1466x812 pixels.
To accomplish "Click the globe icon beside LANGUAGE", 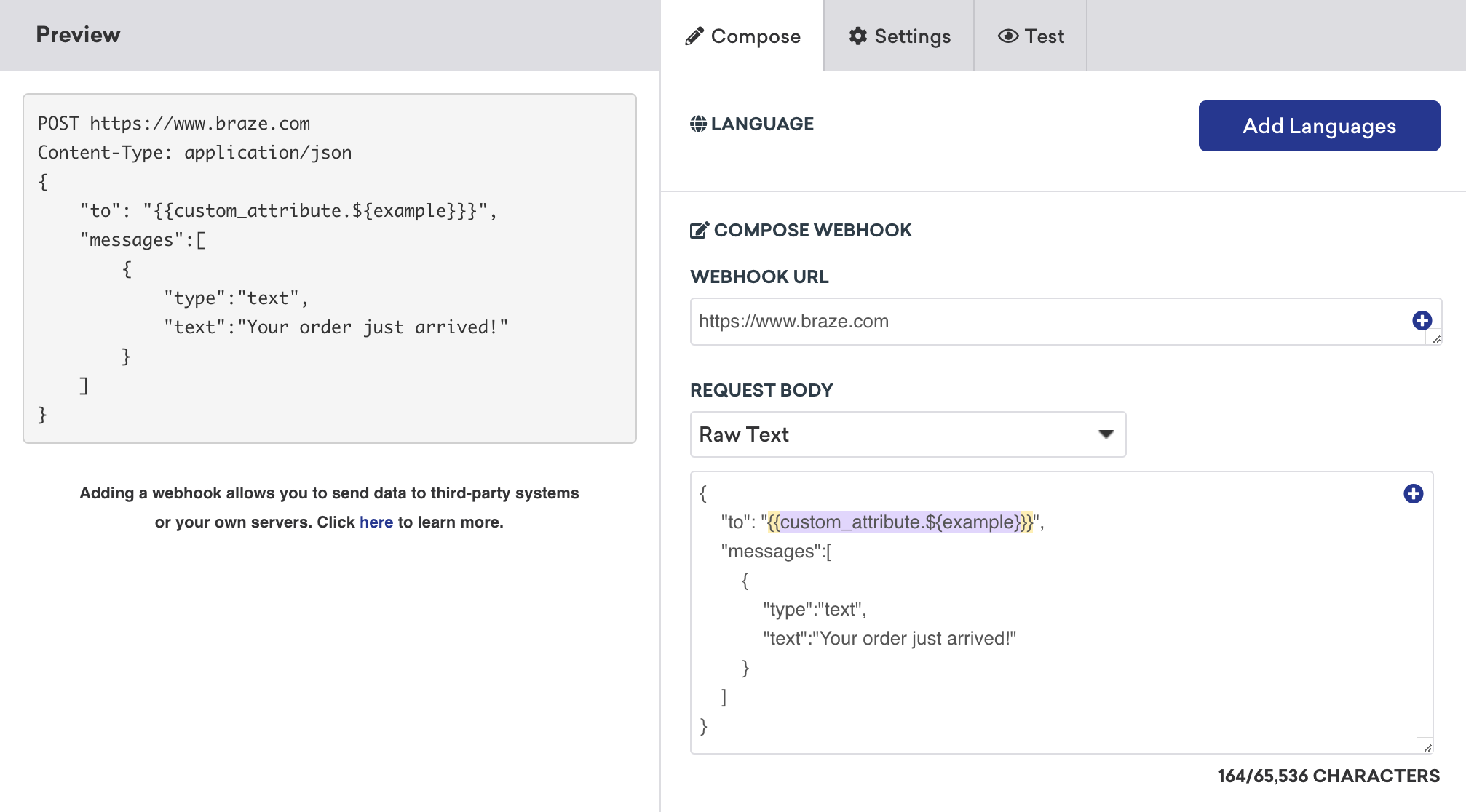I will coord(698,124).
